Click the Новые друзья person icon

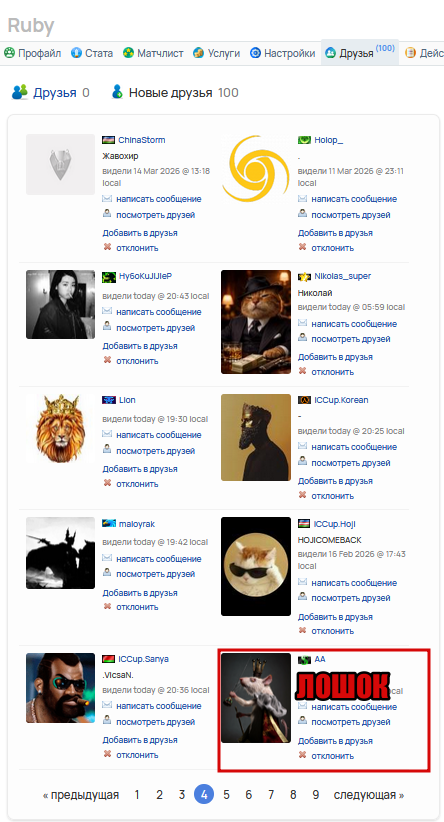pos(117,93)
